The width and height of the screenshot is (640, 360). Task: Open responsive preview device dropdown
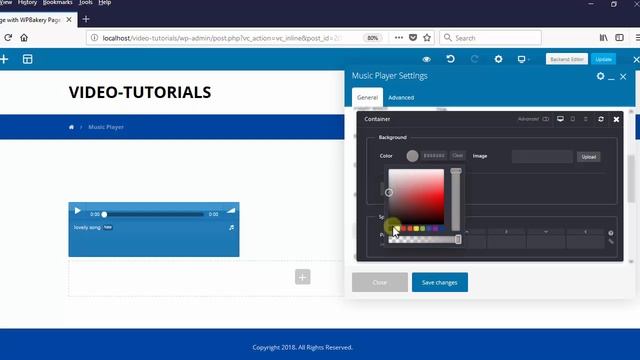[x=523, y=59]
